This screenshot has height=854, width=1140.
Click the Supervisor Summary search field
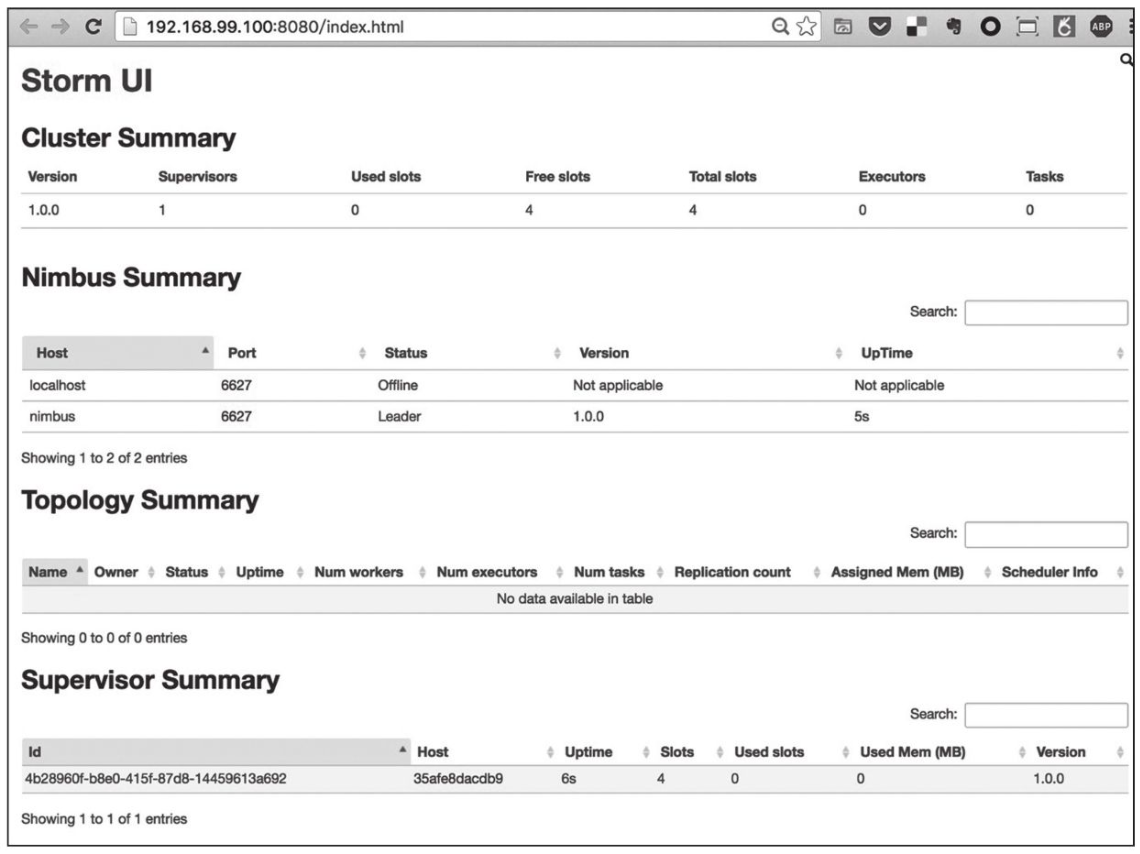(x=1046, y=714)
